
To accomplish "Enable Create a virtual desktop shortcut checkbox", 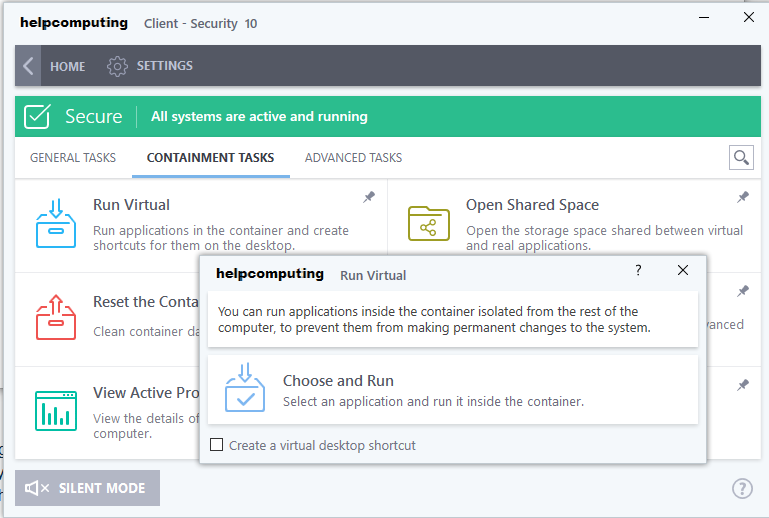I will (x=216, y=444).
